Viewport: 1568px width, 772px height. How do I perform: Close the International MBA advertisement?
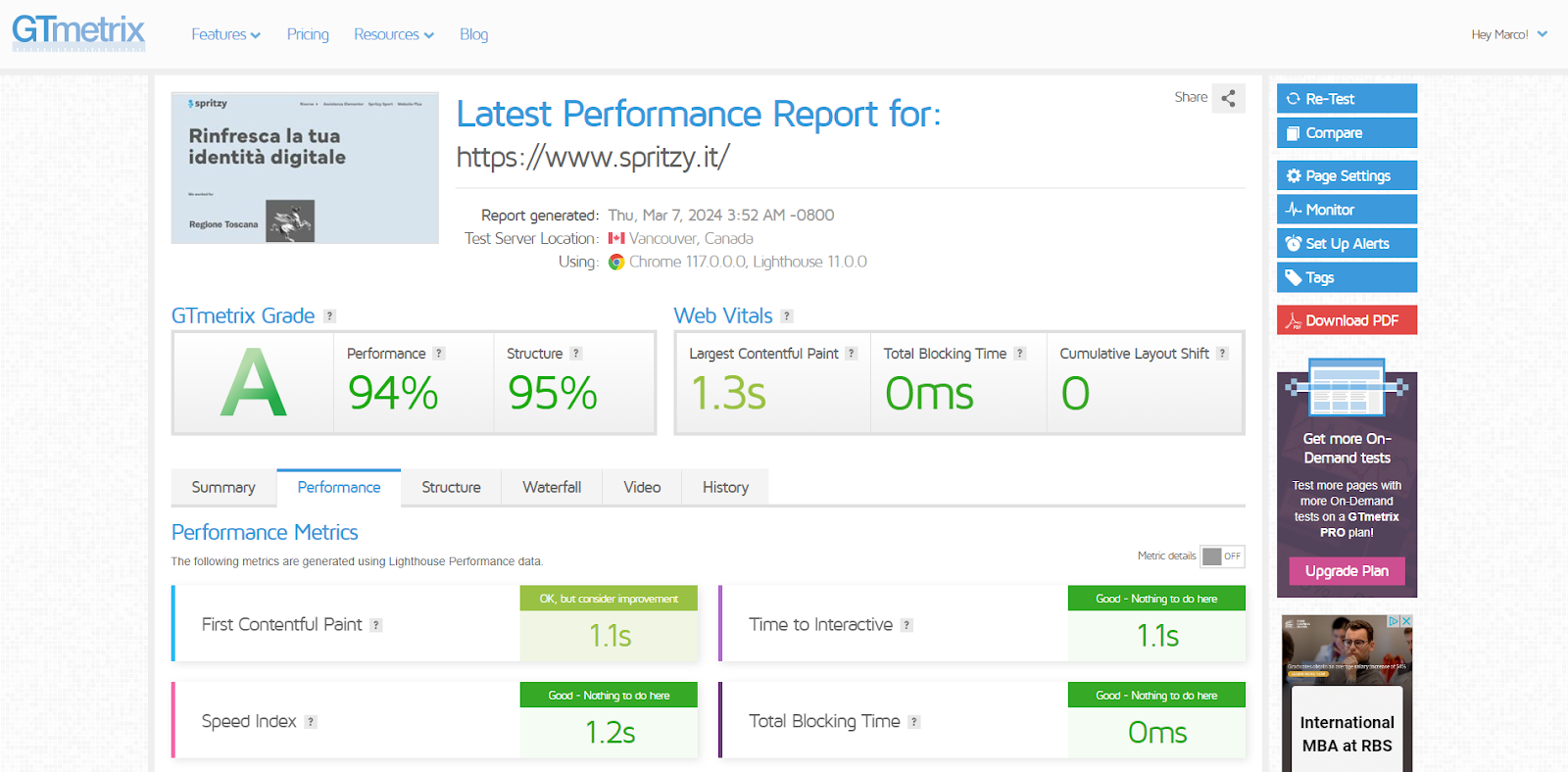click(x=1406, y=621)
